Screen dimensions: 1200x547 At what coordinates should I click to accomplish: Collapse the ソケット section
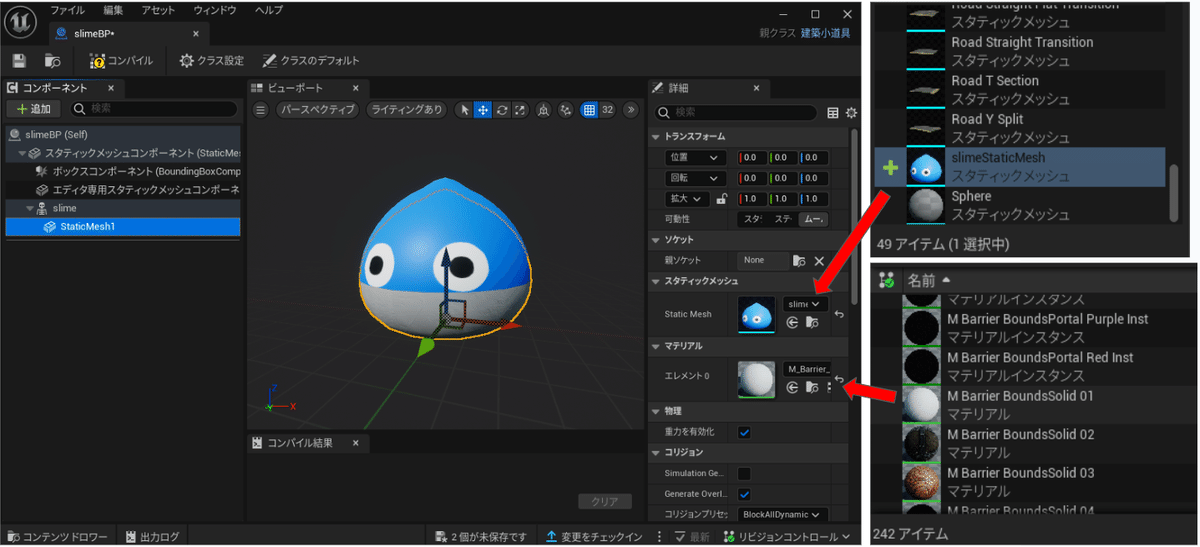[x=656, y=240]
